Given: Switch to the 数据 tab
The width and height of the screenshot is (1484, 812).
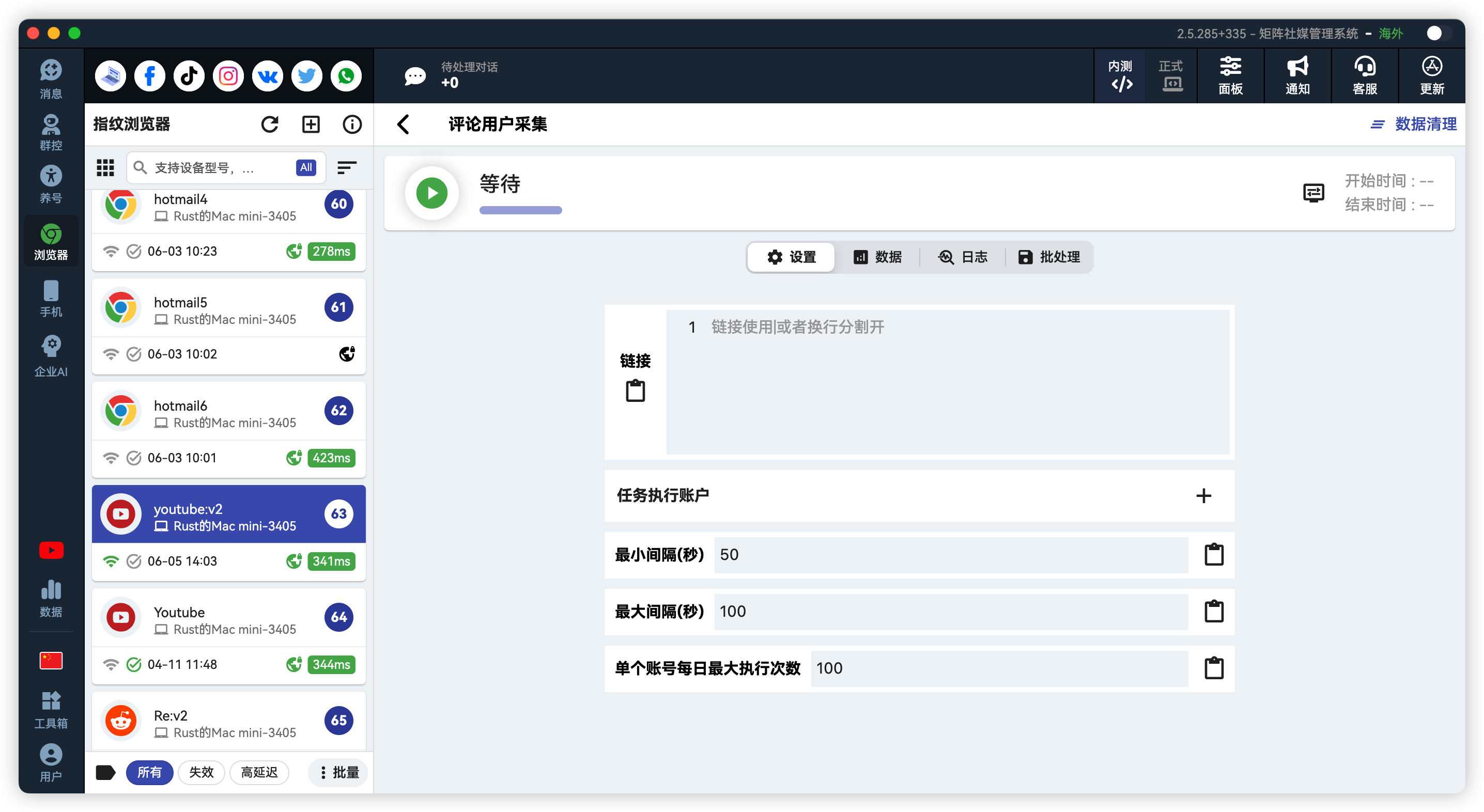Looking at the screenshot, I should [877, 257].
